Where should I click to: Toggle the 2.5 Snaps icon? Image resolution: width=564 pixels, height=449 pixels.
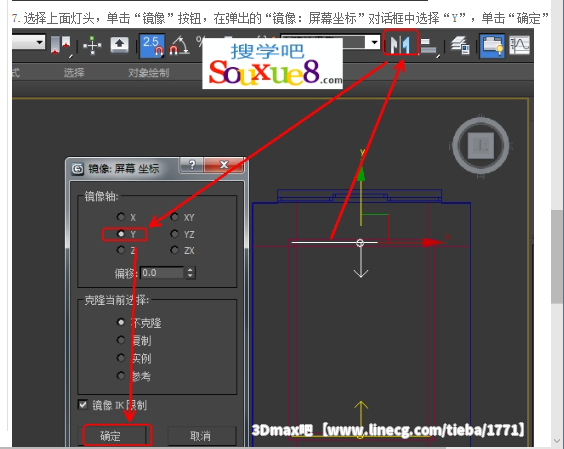pyautogui.click(x=152, y=46)
